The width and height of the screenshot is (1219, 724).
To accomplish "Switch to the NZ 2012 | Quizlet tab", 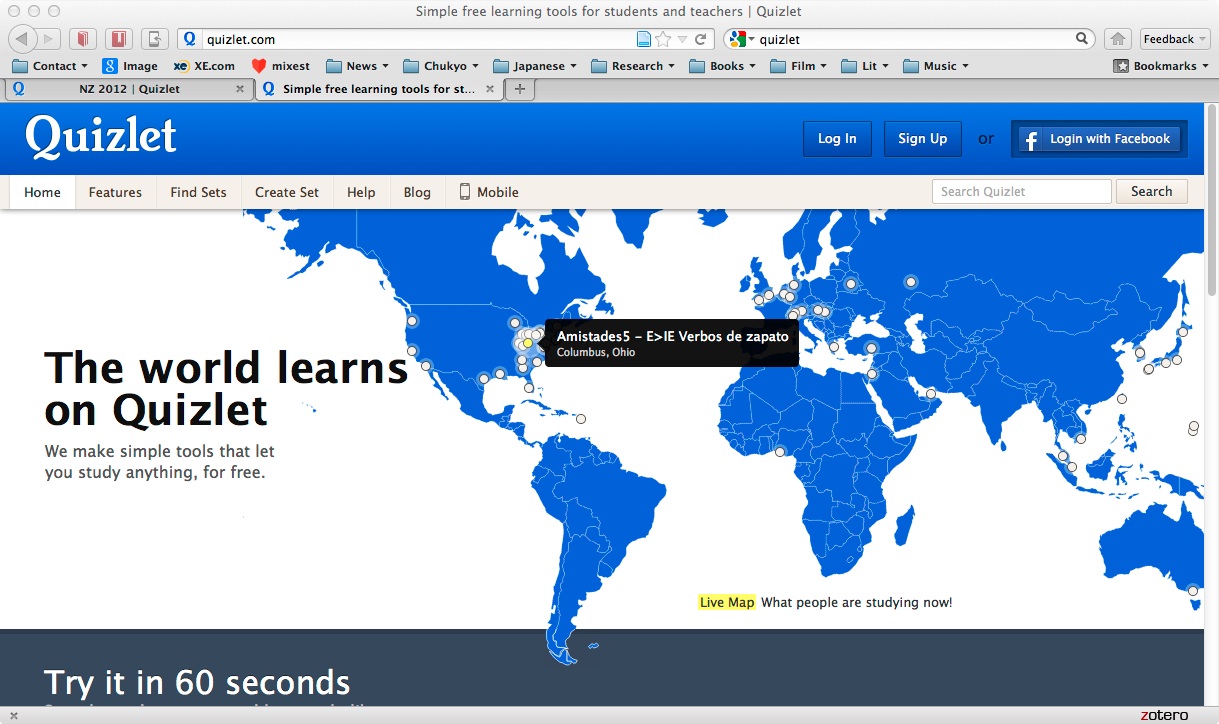I will (x=128, y=89).
